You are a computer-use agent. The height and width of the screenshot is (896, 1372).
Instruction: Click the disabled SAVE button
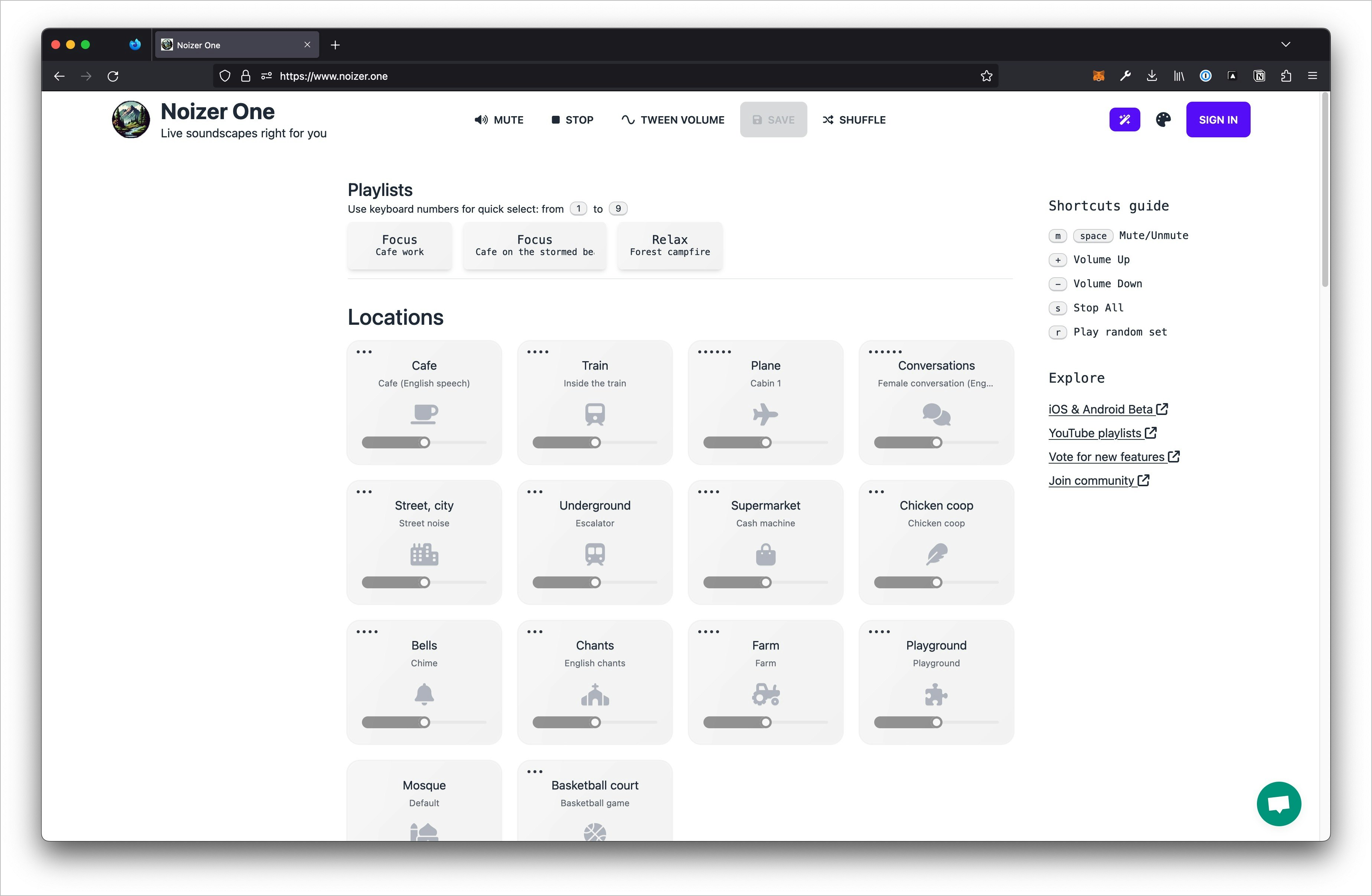coord(773,120)
